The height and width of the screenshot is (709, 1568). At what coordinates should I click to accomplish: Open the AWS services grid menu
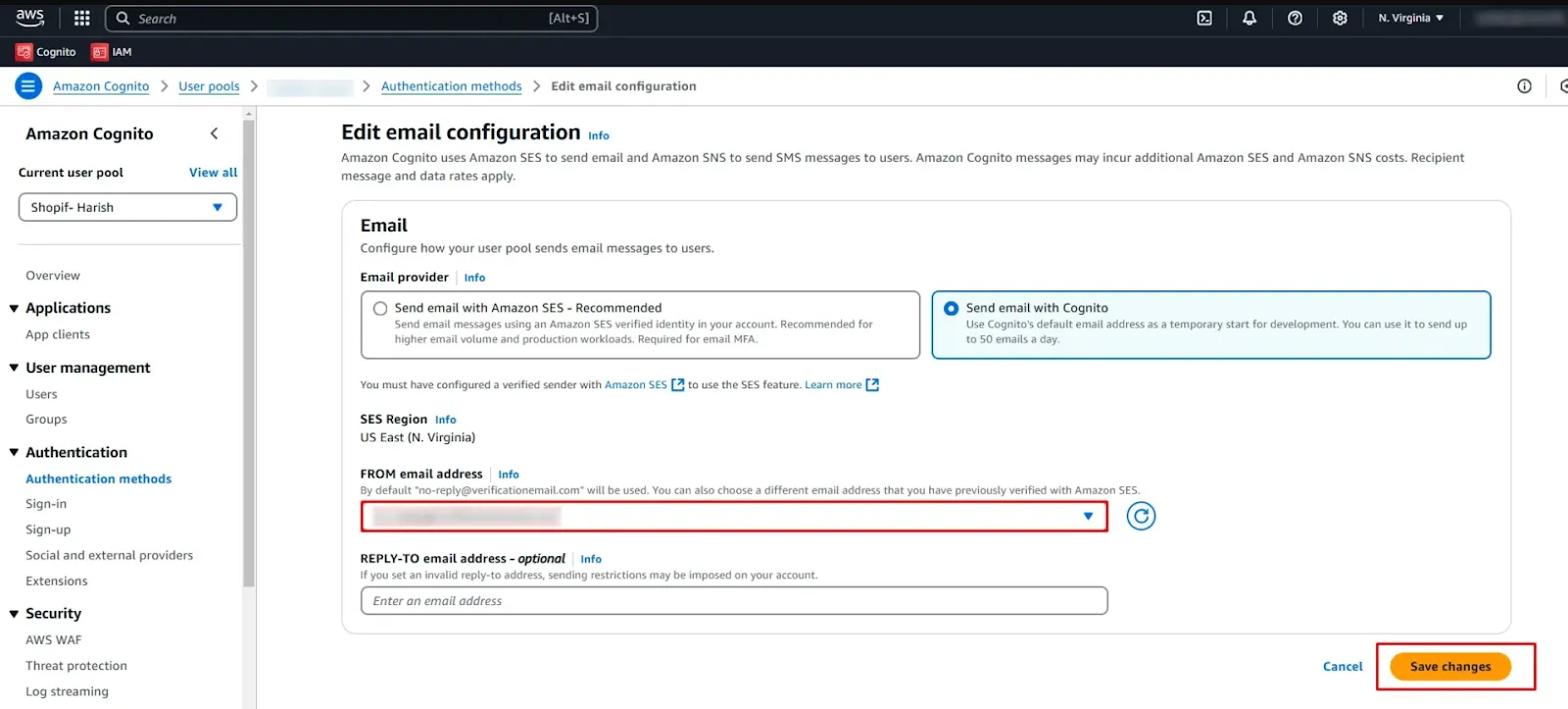82,18
